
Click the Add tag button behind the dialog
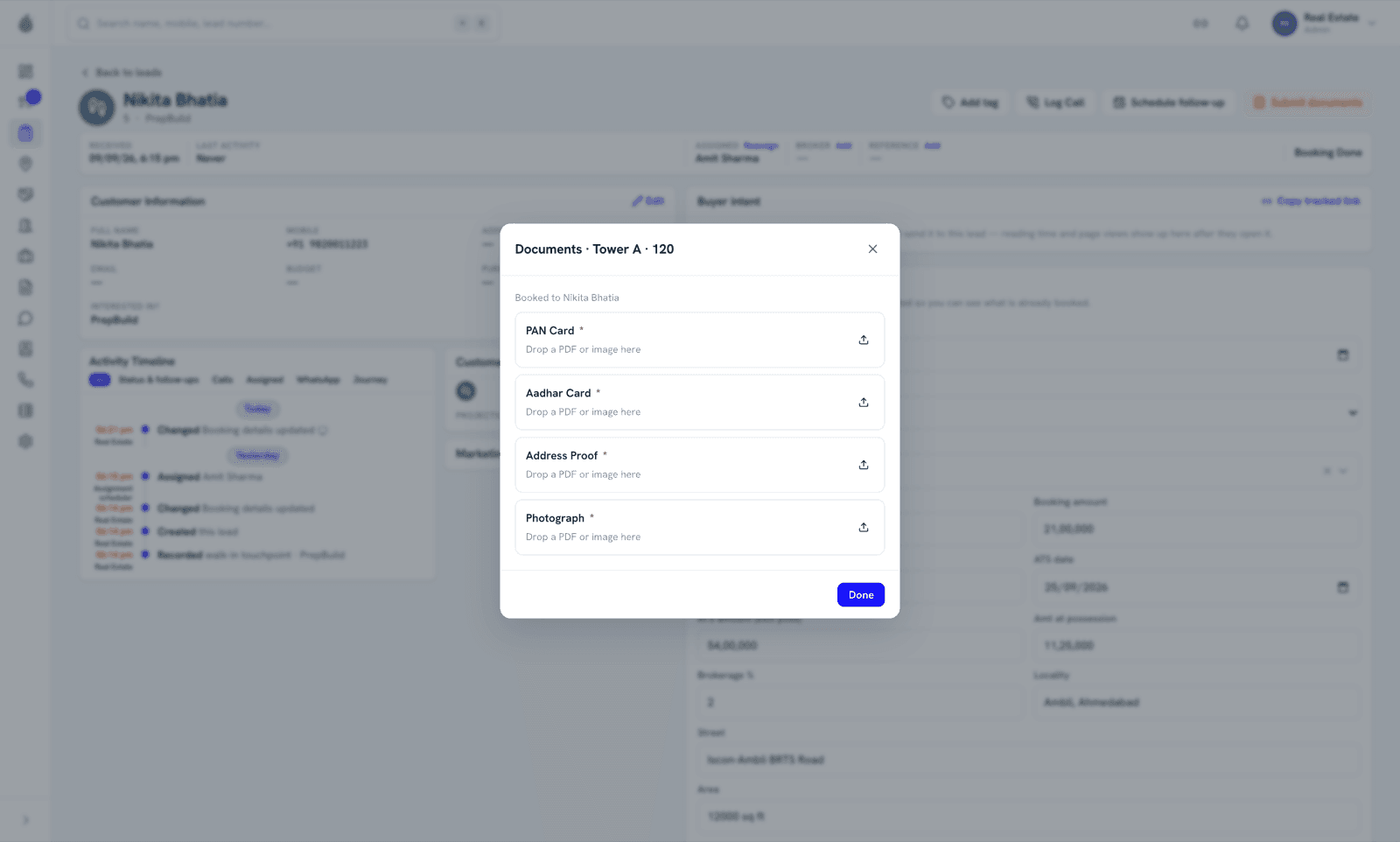point(970,102)
